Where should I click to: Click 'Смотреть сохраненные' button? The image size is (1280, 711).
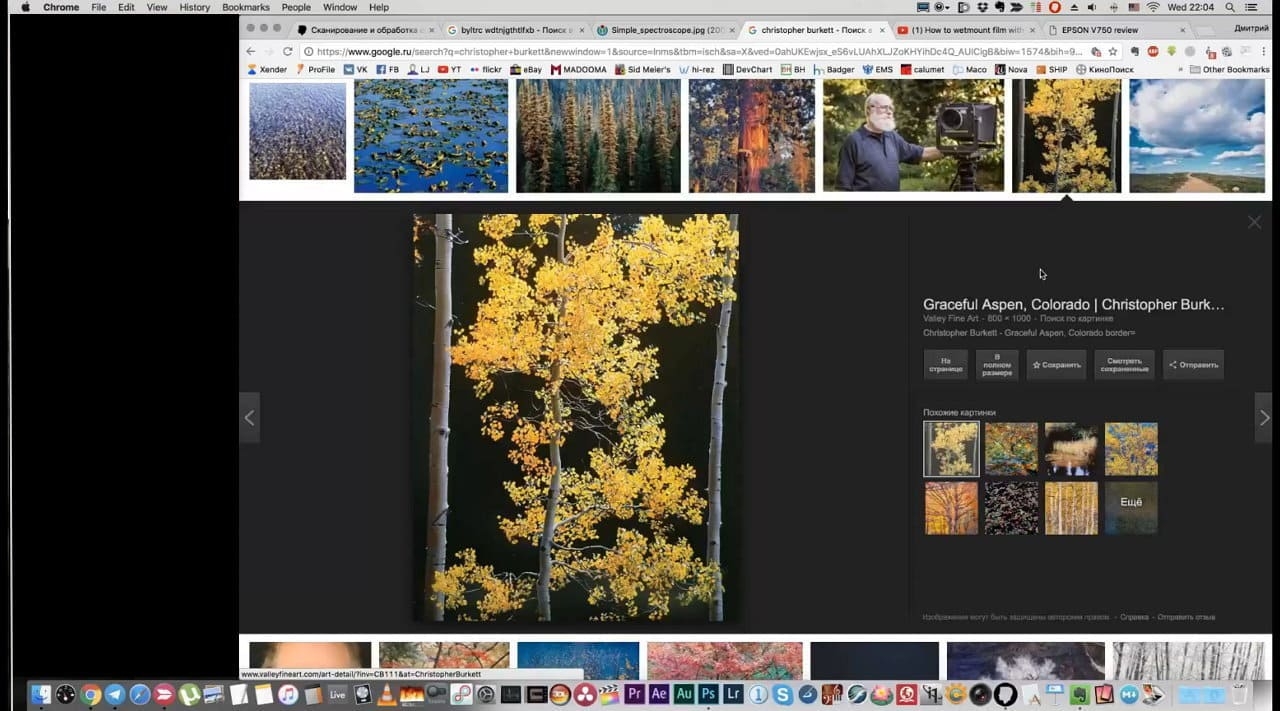1125,365
